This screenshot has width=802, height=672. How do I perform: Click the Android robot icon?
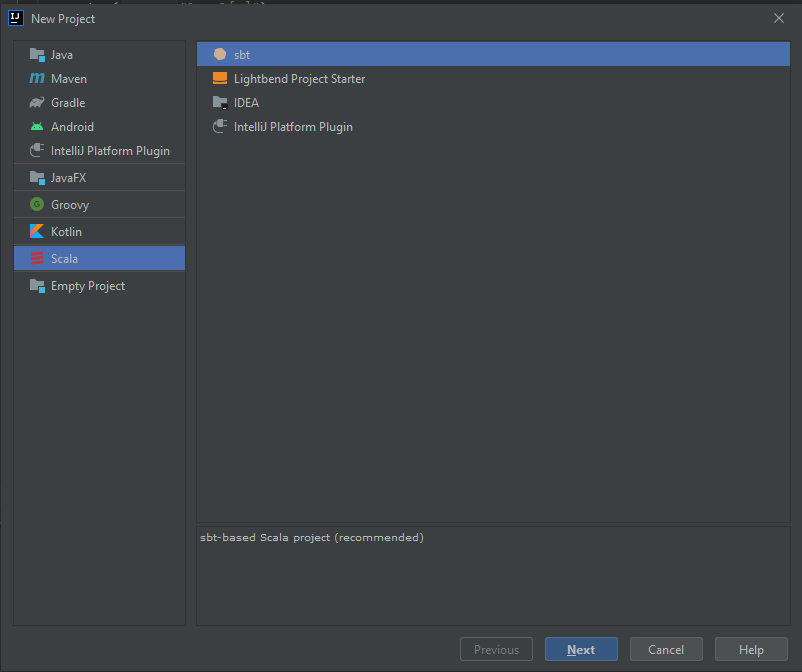(37, 127)
